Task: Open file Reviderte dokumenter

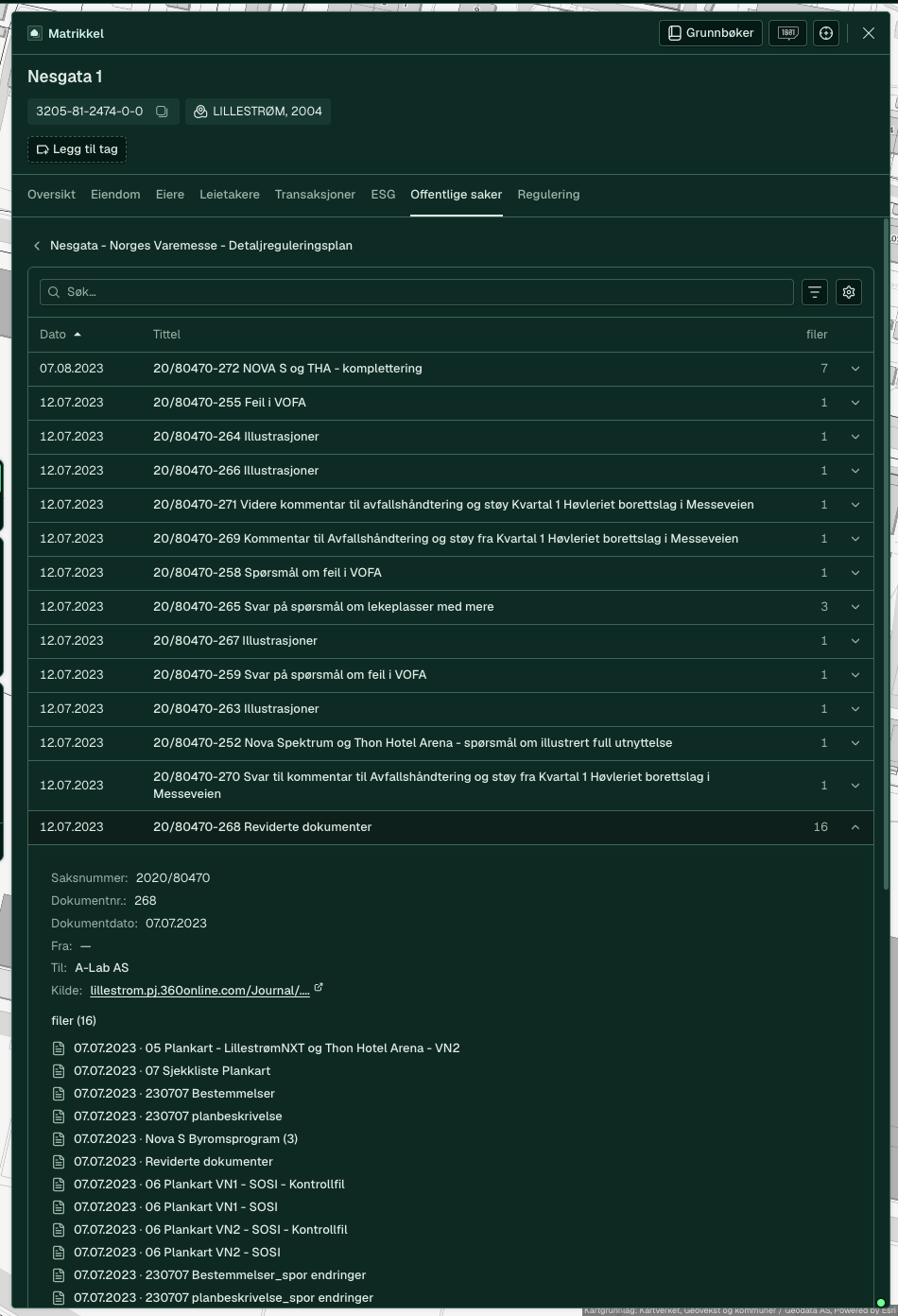Action: coord(209,1162)
